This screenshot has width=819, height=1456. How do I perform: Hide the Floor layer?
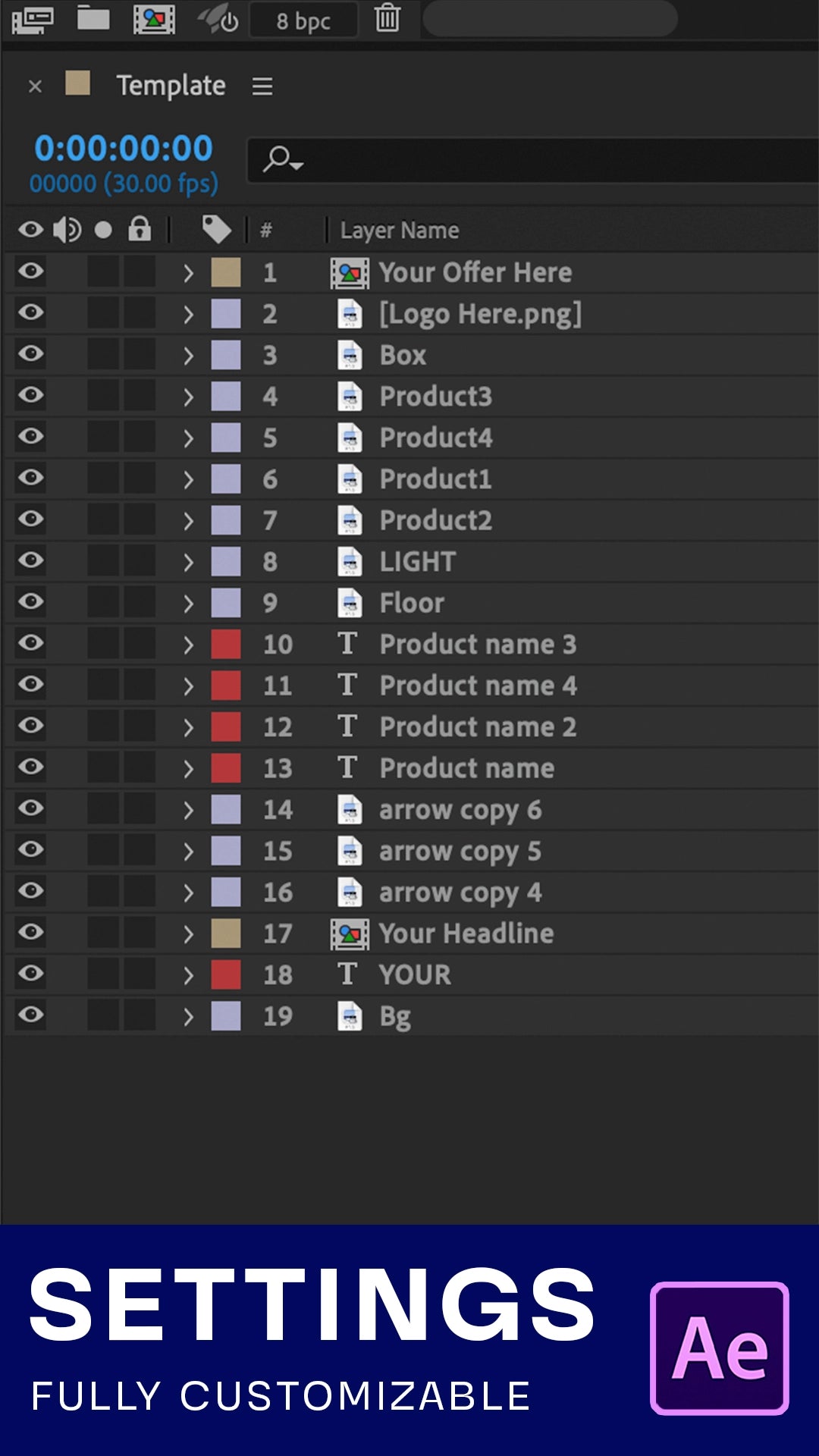[x=31, y=602]
